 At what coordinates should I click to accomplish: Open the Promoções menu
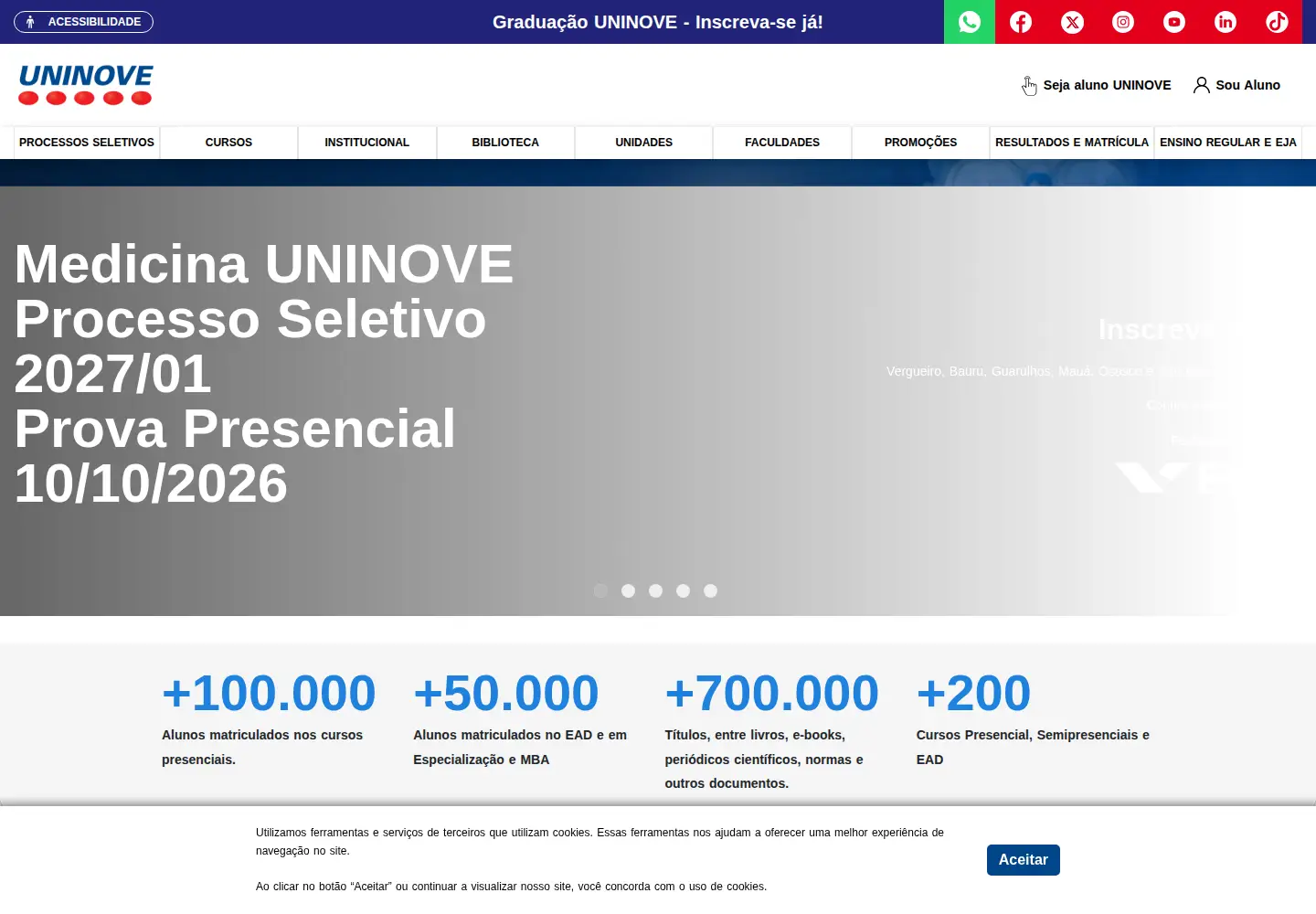coord(920,143)
